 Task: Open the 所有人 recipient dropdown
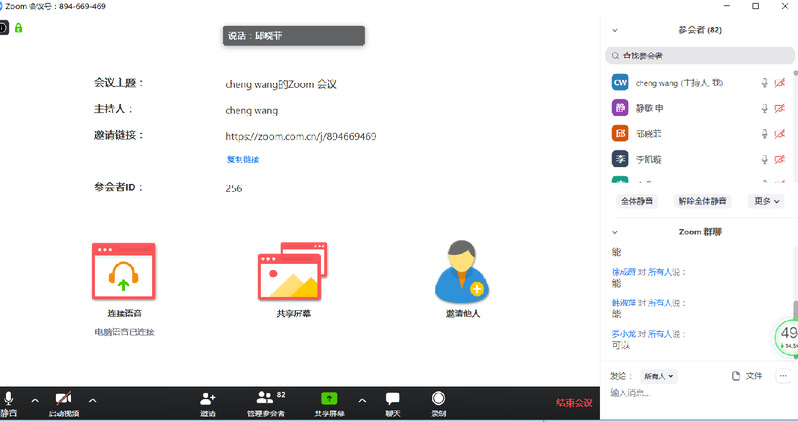click(659, 376)
